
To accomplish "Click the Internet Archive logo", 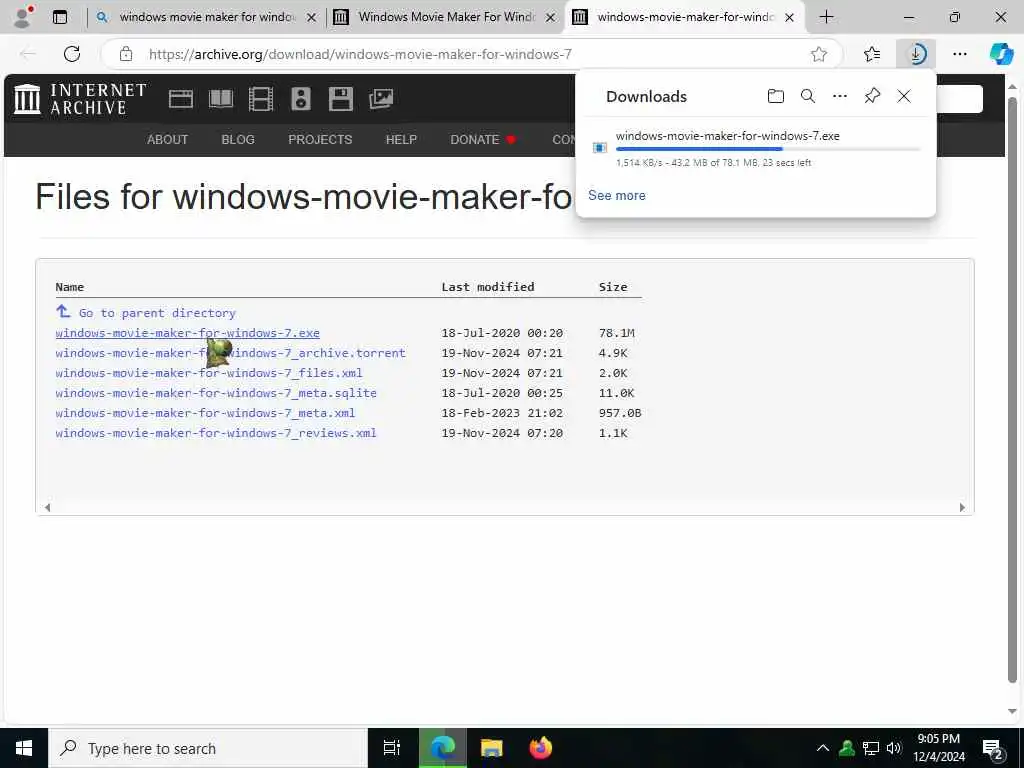I will [x=80, y=99].
